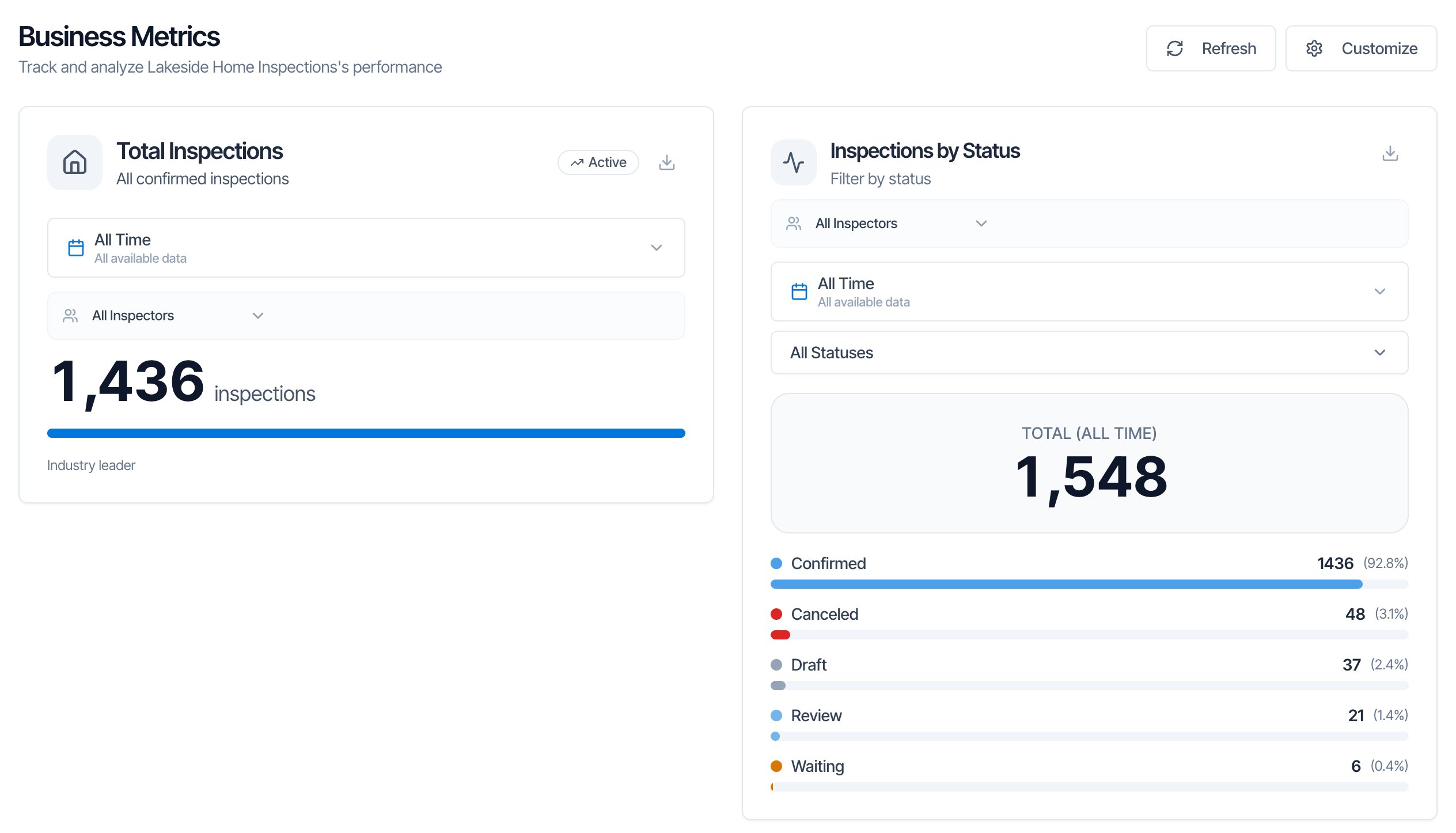Click the blue Total Inspections progress bar
This screenshot has width=1456, height=833.
click(366, 433)
